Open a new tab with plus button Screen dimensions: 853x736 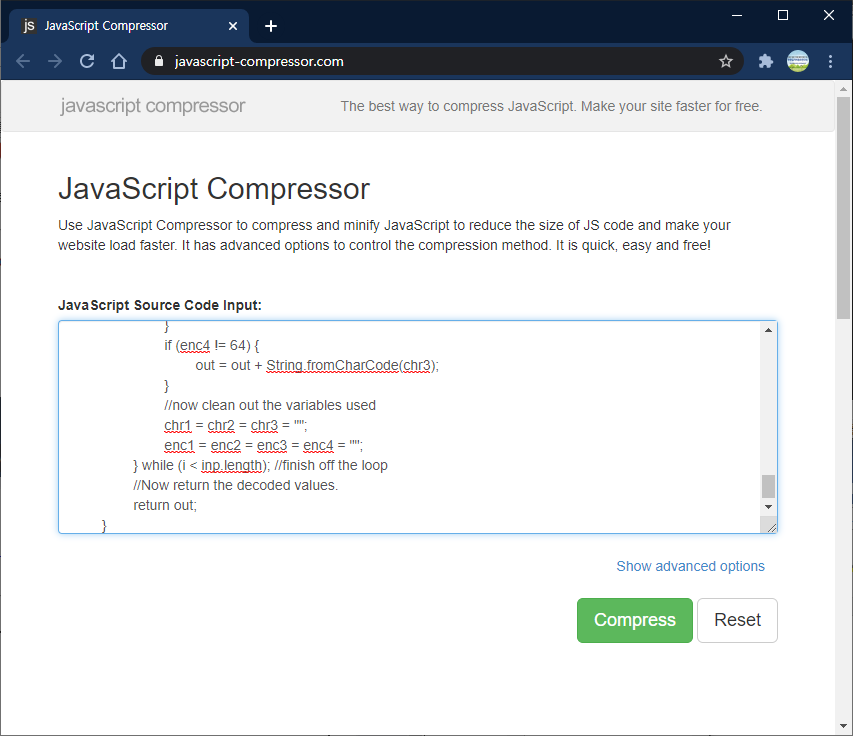(x=271, y=26)
